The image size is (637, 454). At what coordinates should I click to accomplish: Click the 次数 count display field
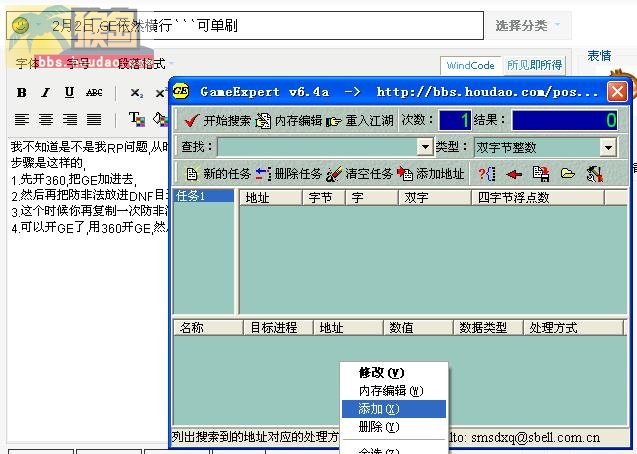point(455,120)
